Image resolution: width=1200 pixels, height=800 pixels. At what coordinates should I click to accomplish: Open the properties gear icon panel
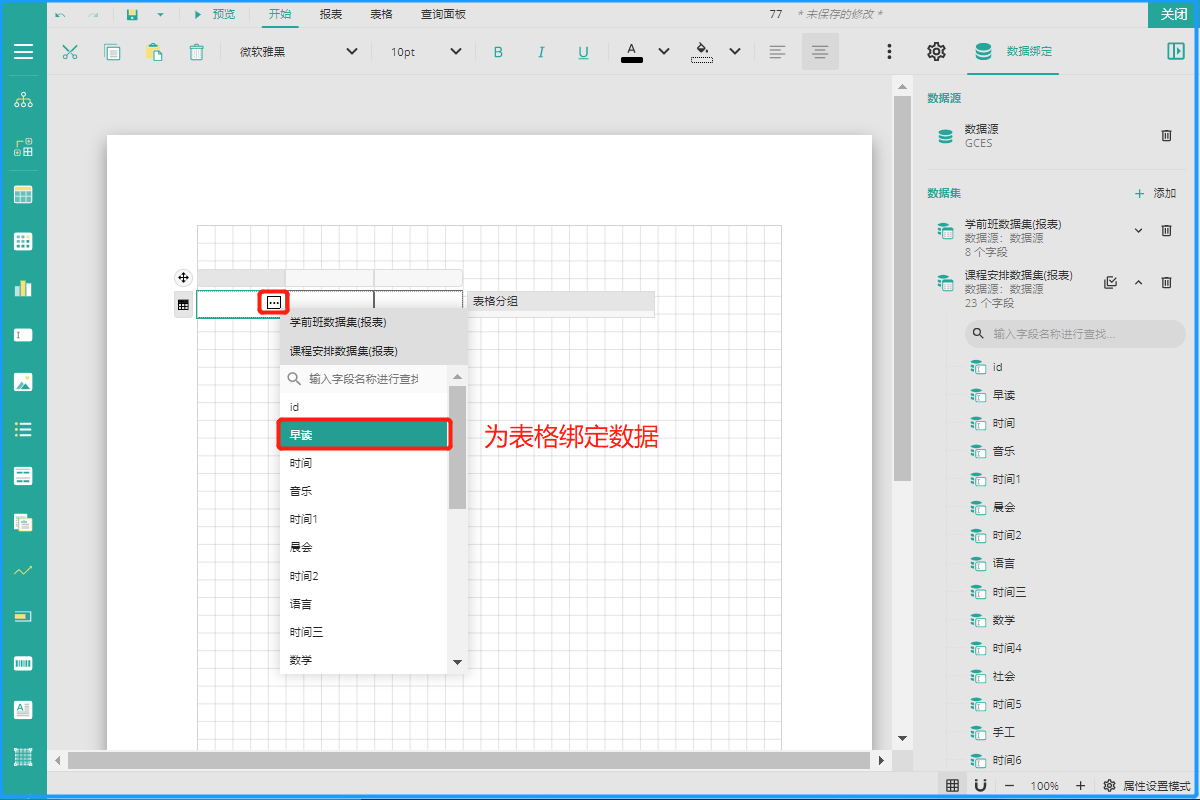[936, 52]
